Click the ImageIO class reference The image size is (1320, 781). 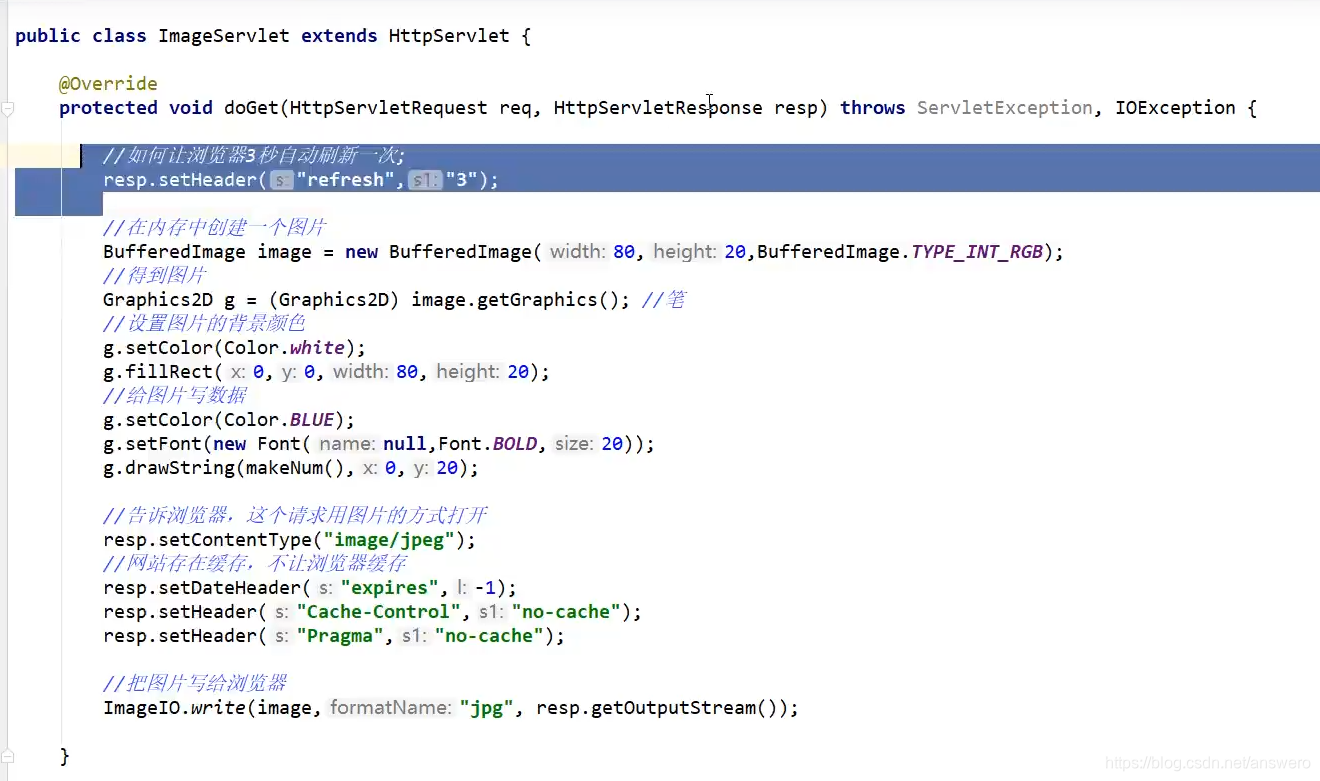click(x=141, y=708)
